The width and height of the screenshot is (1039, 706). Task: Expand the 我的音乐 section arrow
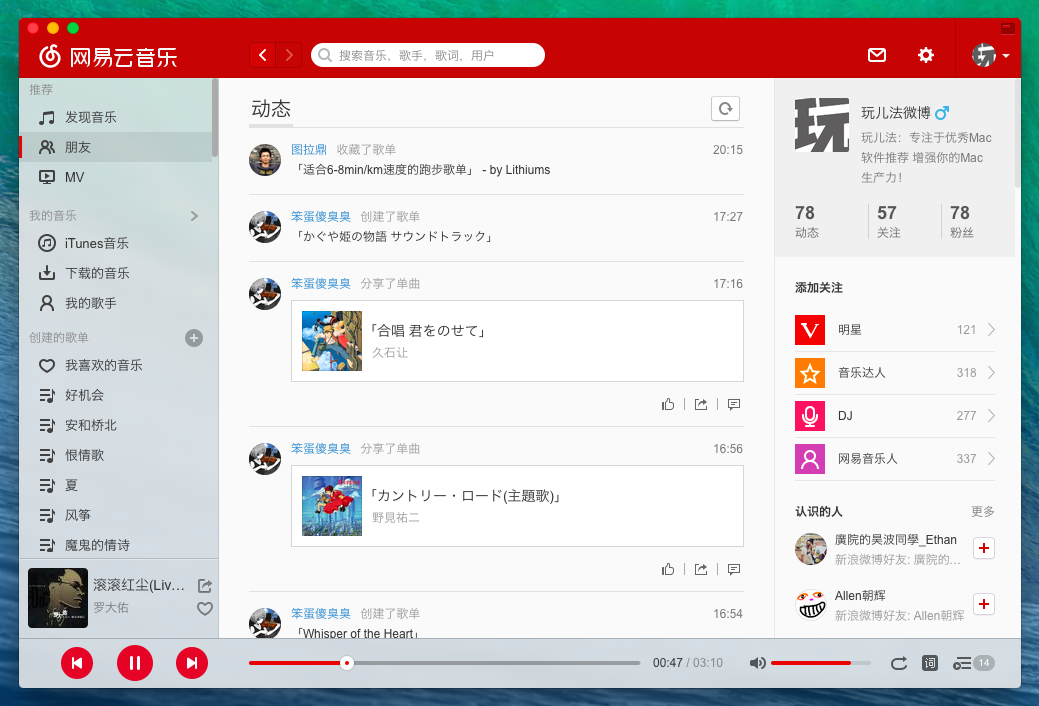coord(194,216)
